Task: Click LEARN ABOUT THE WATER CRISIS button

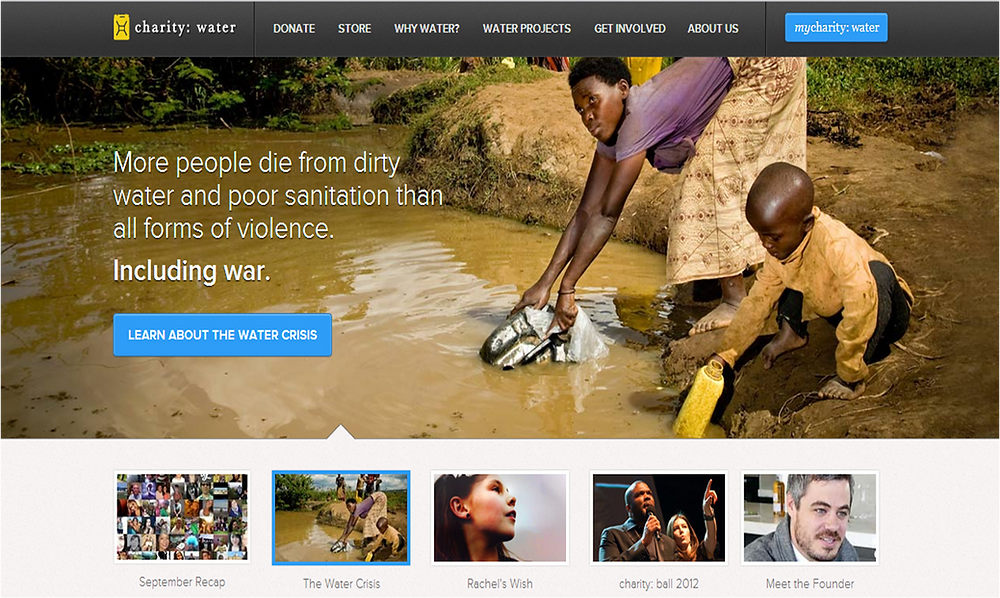Action: [x=223, y=335]
